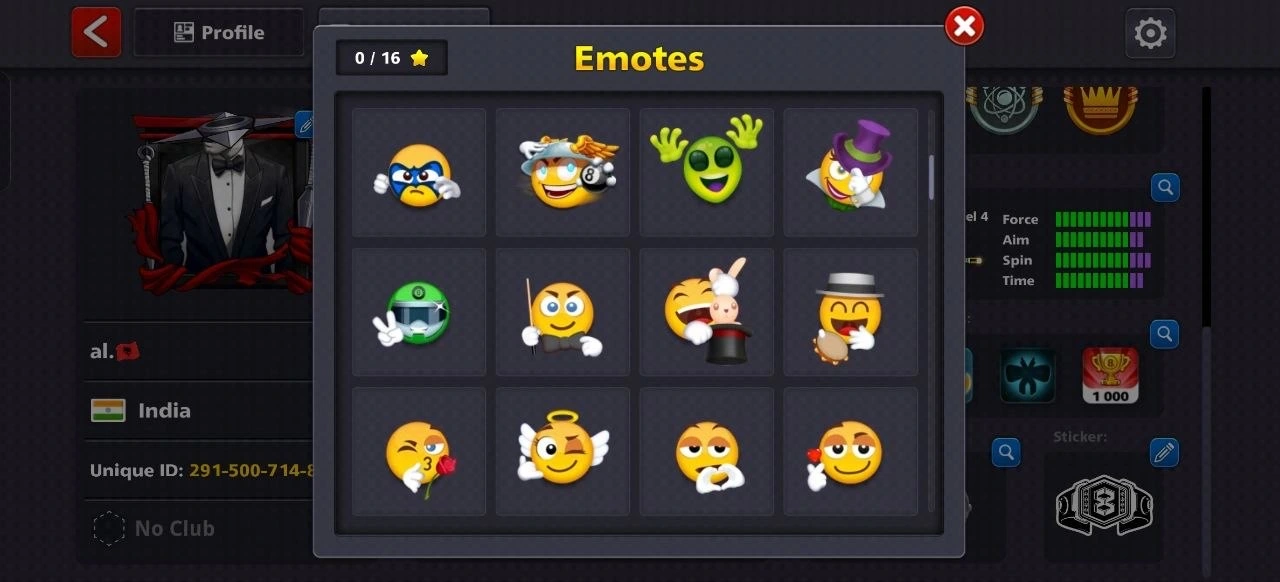Select the tambourine laughing emote
Image resolution: width=1280 pixels, height=582 pixels.
tap(851, 312)
